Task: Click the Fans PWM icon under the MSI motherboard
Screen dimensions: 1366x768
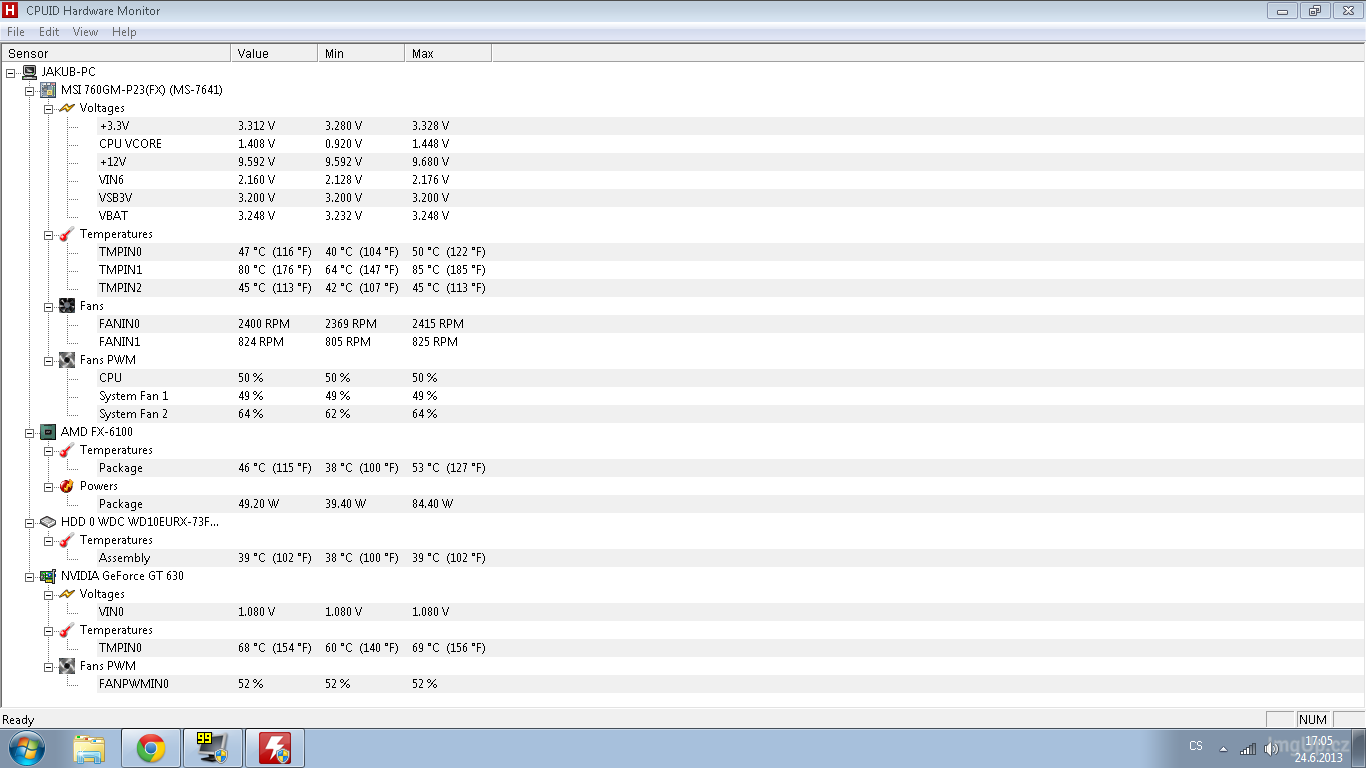Action: click(x=67, y=360)
